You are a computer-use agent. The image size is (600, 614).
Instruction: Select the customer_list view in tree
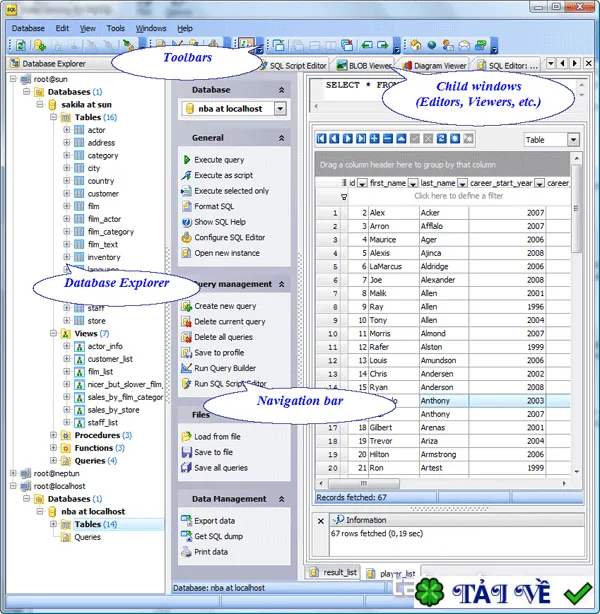110,359
